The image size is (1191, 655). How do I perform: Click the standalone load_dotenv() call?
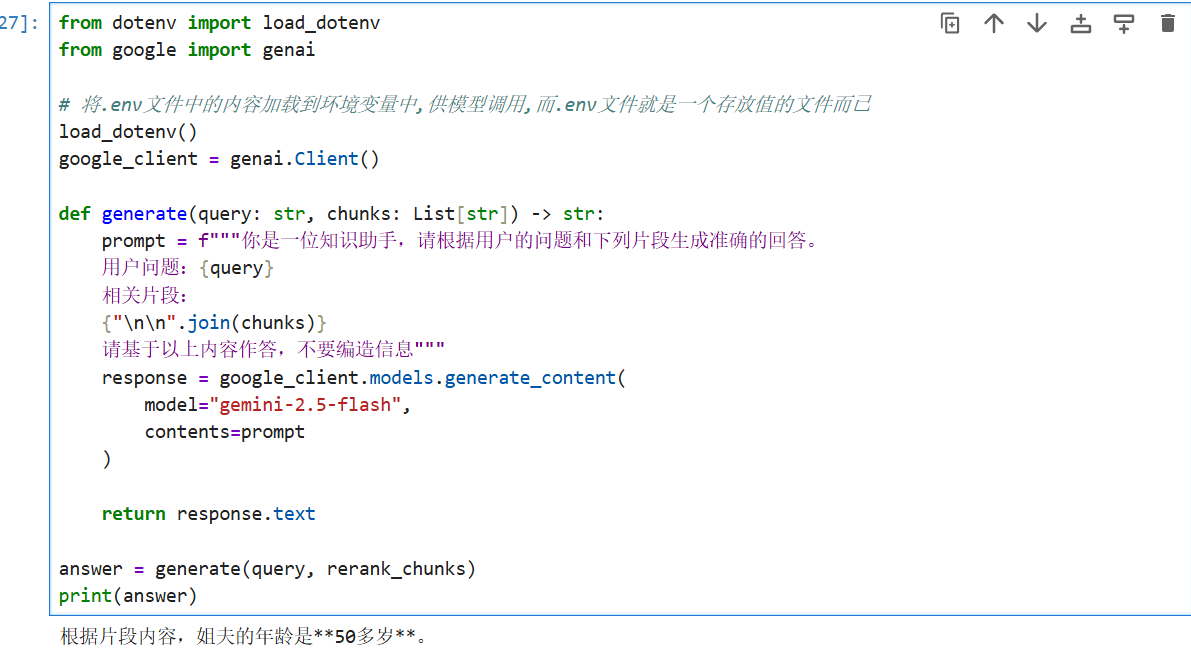[x=128, y=131]
